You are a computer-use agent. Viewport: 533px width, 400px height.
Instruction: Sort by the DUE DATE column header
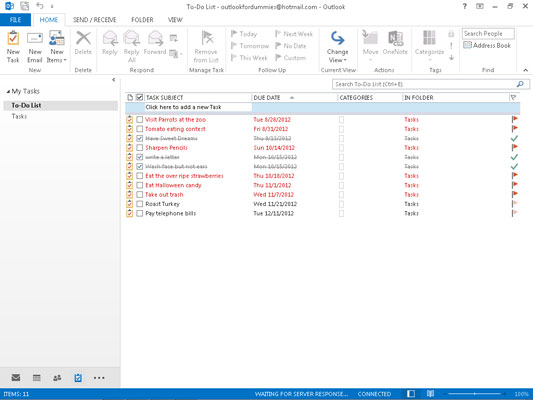(294, 98)
